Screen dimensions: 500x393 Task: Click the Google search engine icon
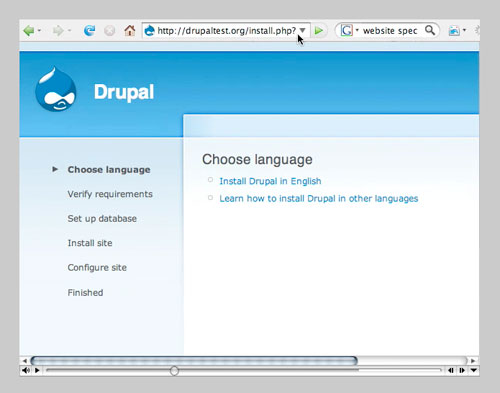click(x=346, y=31)
